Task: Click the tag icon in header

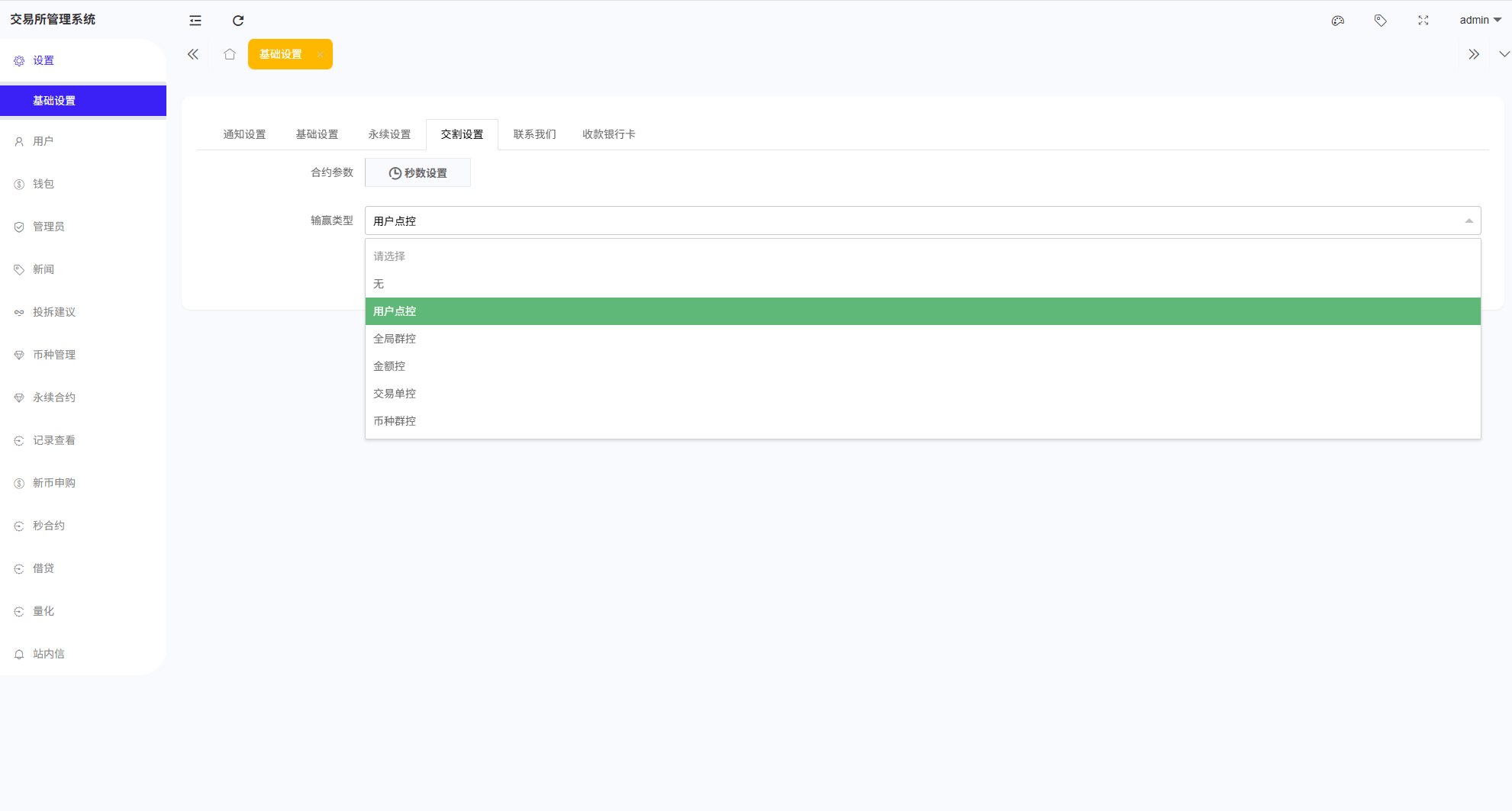Action: click(x=1380, y=21)
